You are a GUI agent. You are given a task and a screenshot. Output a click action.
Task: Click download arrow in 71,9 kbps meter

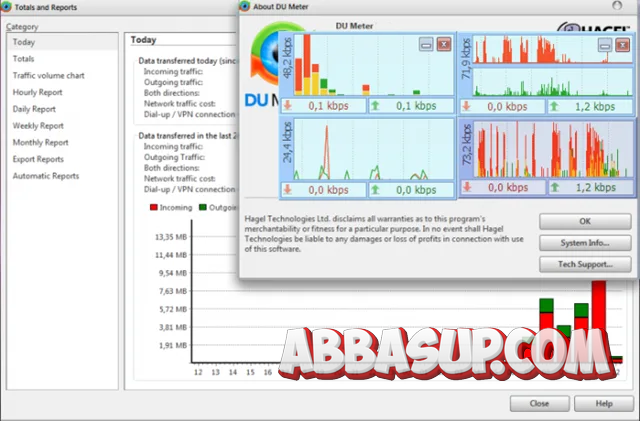coord(467,106)
